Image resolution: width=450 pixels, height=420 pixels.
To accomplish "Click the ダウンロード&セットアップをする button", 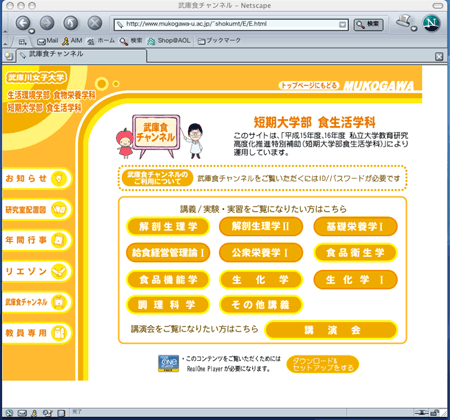I will point(323,364).
